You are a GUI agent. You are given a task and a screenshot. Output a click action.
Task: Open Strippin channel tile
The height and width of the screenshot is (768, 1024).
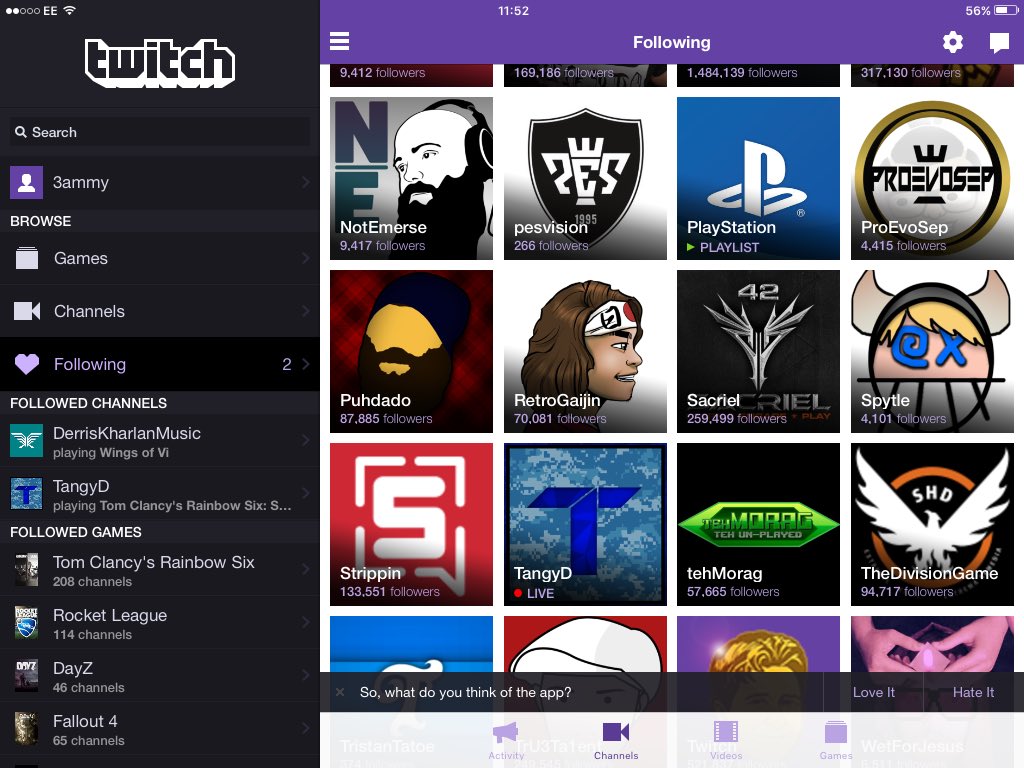411,524
